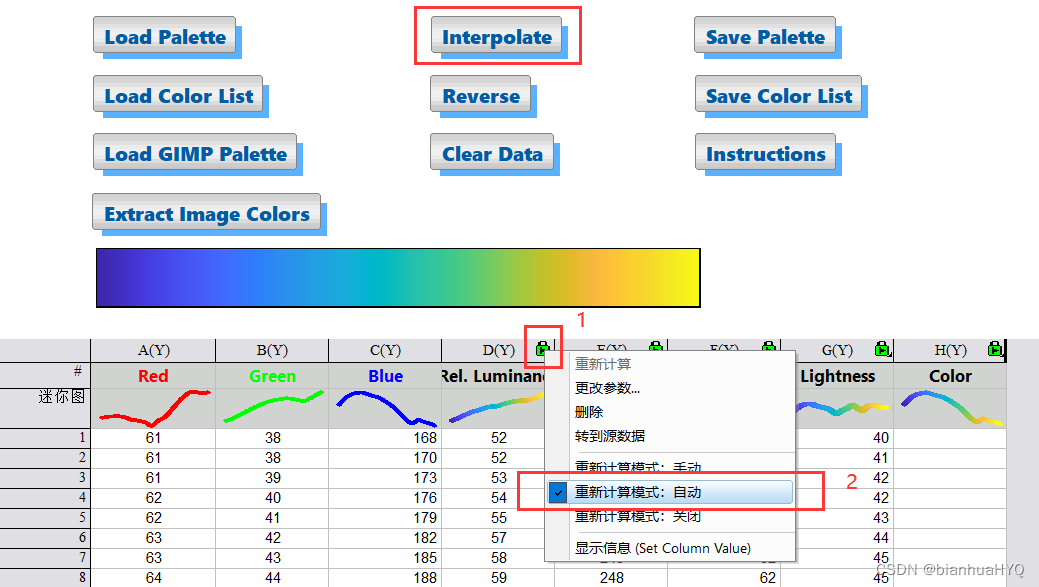Click the lock icon on column G(Y)
The image size is (1039, 587).
coord(882,349)
